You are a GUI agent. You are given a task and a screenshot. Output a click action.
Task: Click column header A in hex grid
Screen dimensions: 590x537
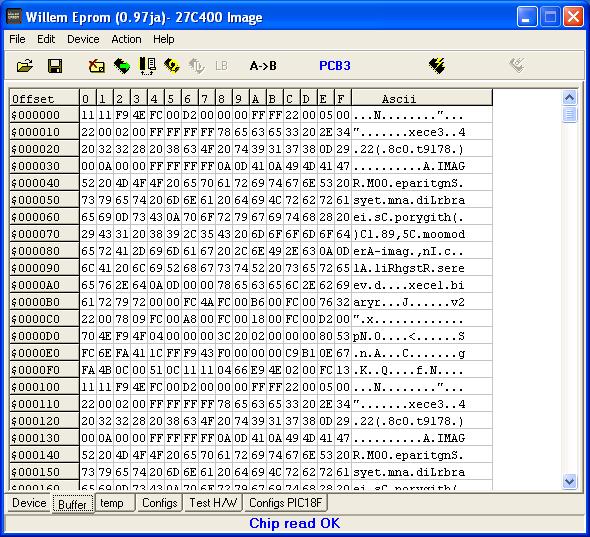(x=257, y=99)
